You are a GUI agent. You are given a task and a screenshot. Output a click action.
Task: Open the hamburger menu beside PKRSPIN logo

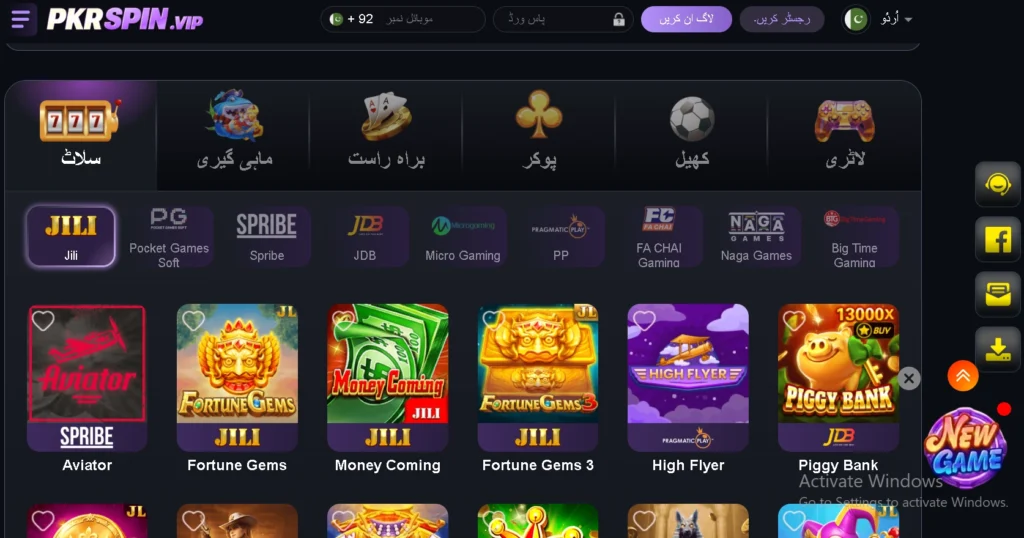(x=20, y=19)
